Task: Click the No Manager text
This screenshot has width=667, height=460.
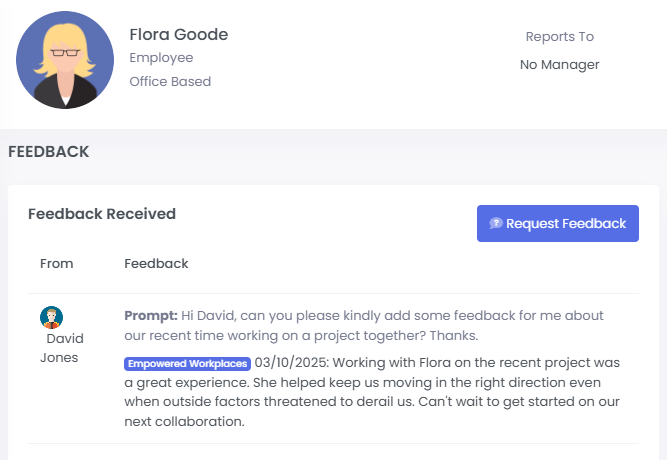Action: (x=559, y=65)
